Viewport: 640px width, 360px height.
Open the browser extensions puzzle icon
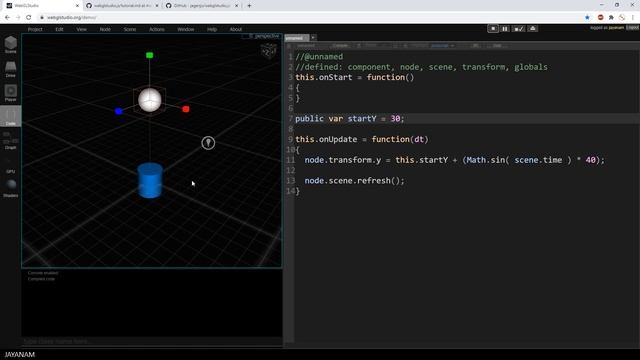611,18
